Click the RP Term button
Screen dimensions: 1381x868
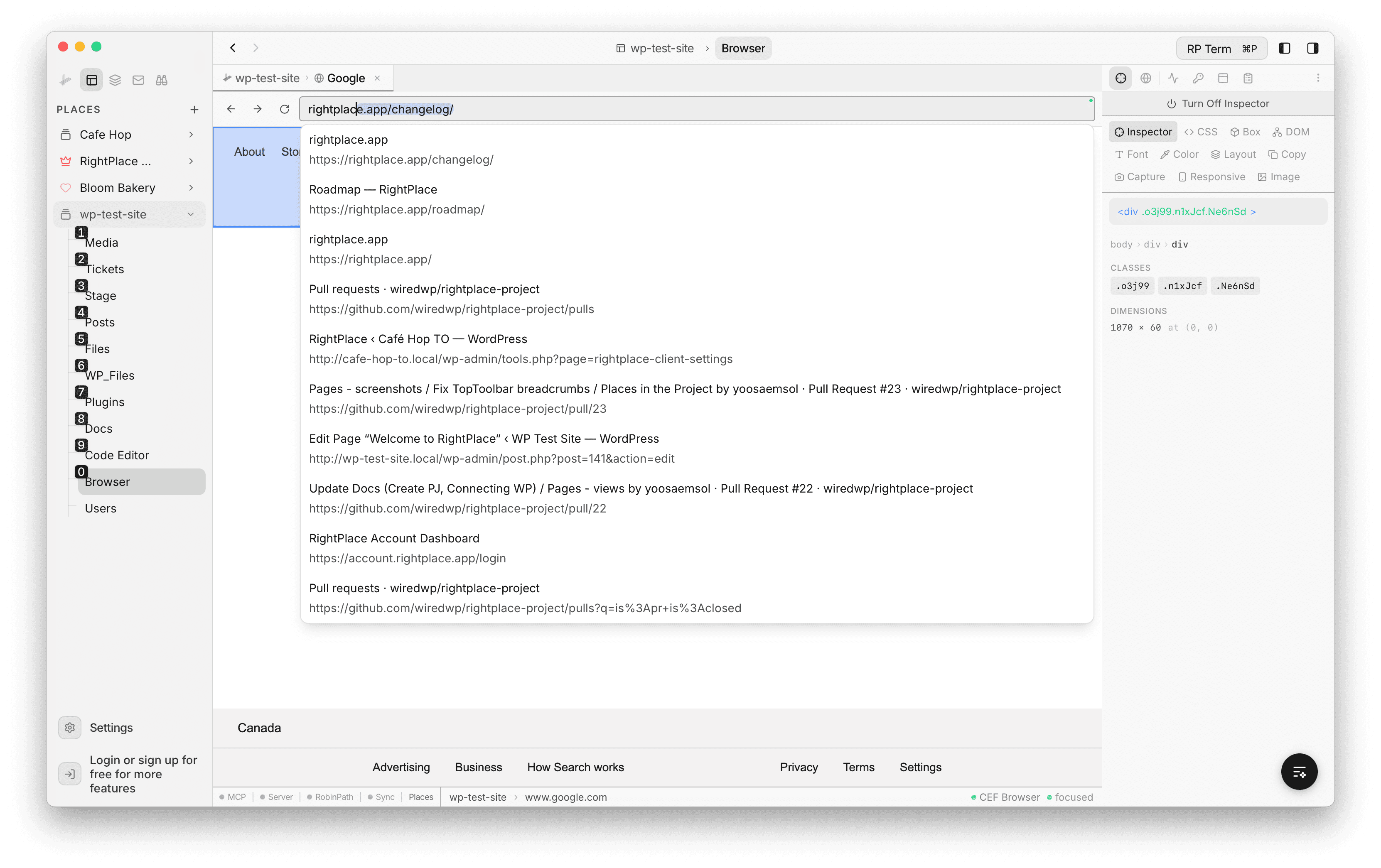coord(1221,48)
